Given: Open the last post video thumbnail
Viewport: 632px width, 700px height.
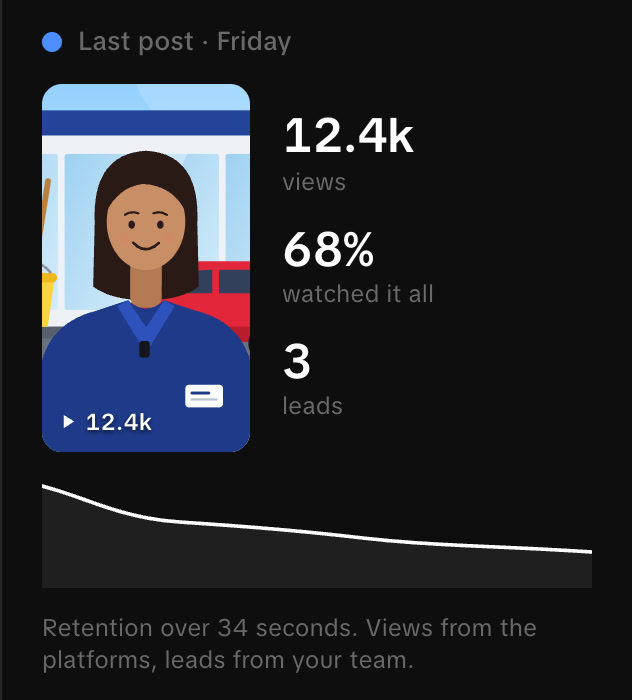Looking at the screenshot, I should (146, 268).
